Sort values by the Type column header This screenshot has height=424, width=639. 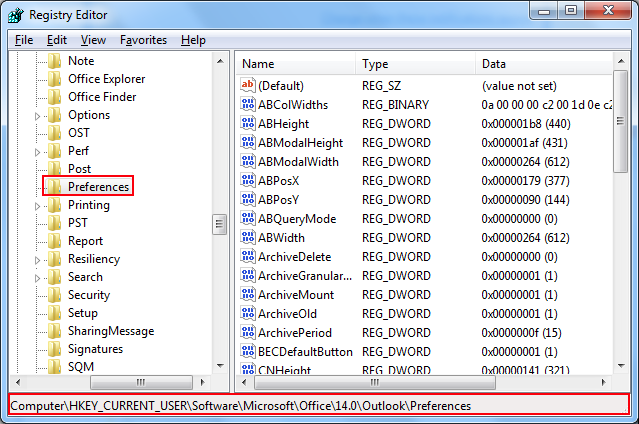tap(416, 64)
